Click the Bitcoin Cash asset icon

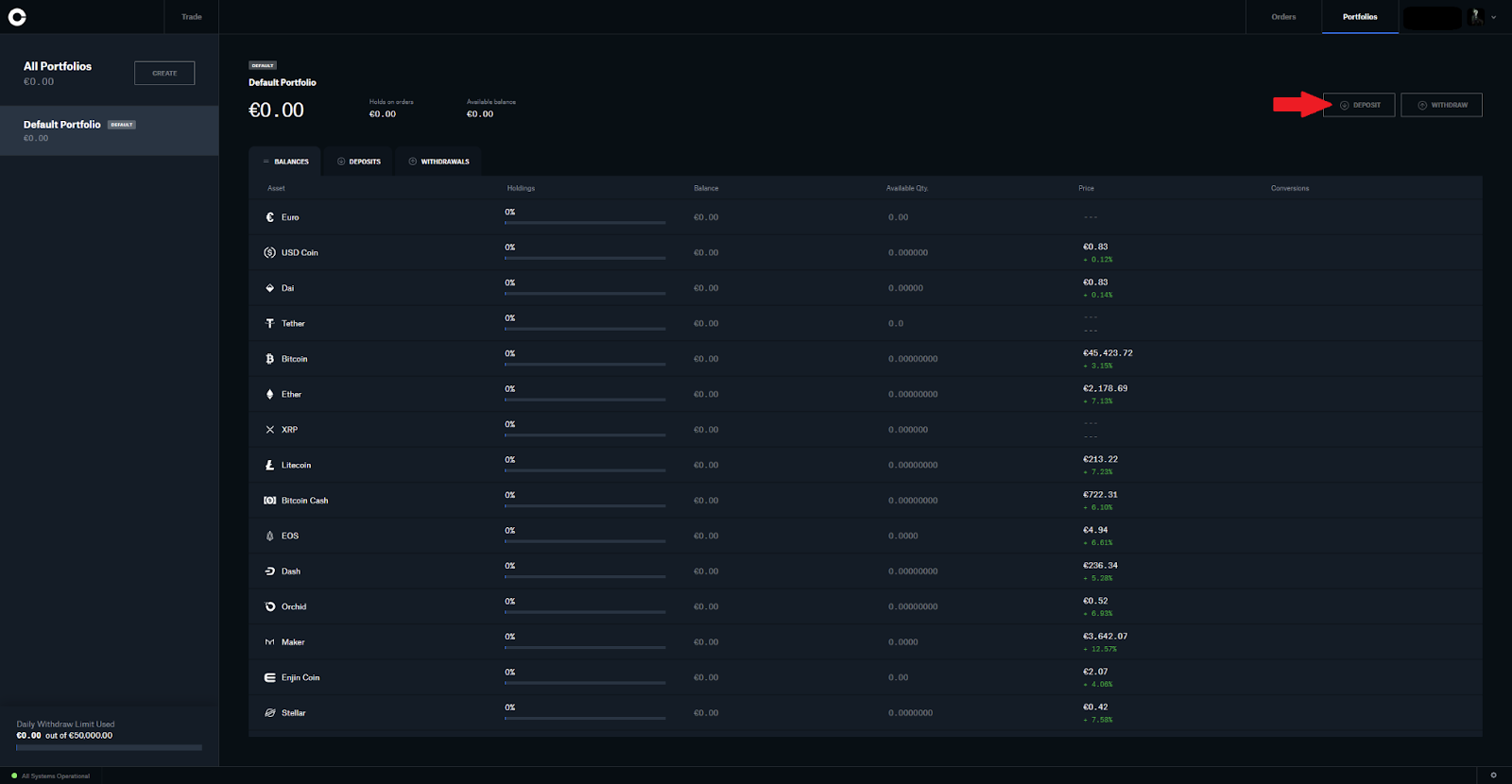(270, 501)
